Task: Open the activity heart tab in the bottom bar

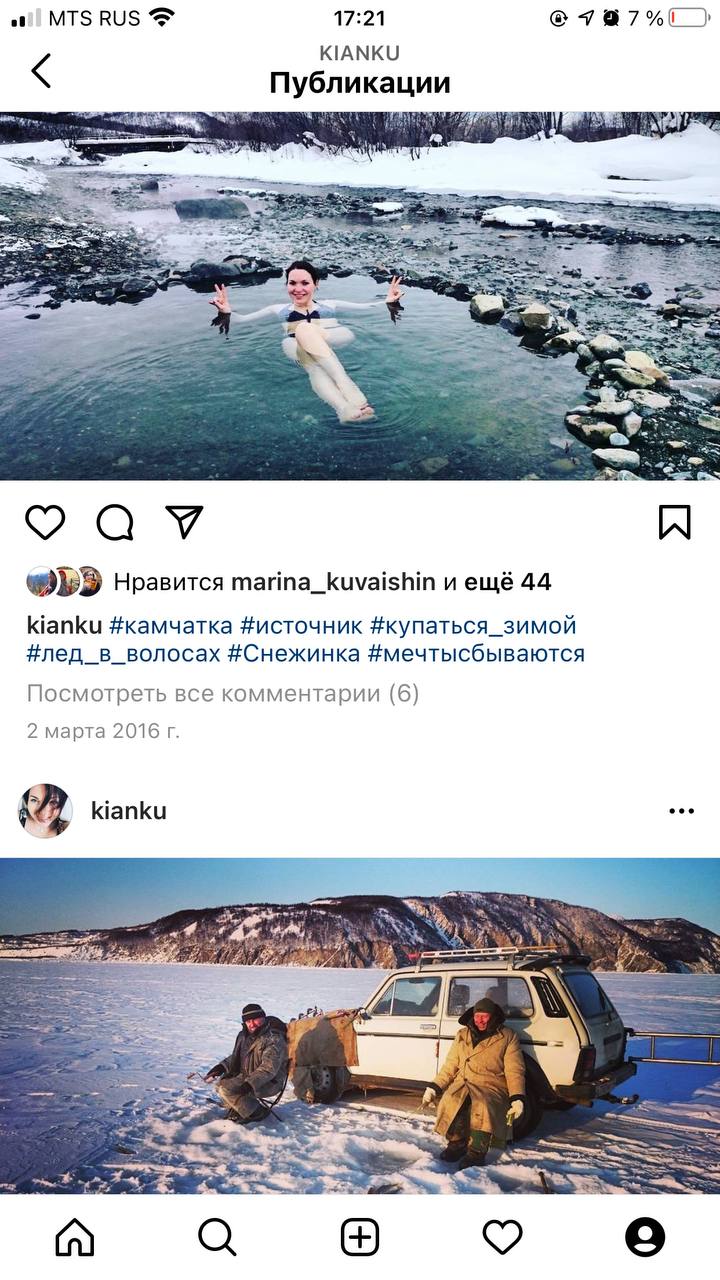Action: (x=503, y=1238)
